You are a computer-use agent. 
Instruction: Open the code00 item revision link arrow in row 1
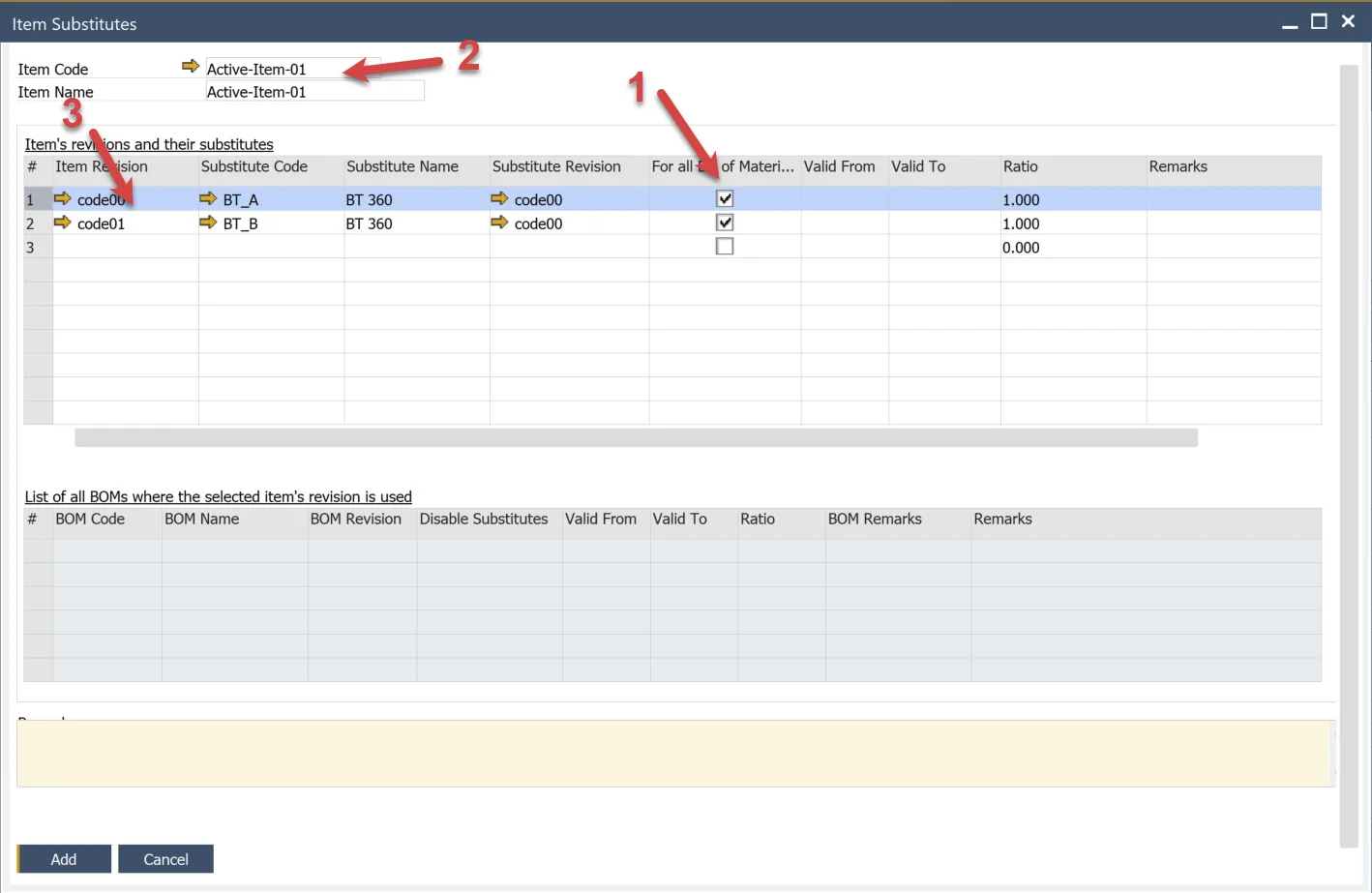63,198
